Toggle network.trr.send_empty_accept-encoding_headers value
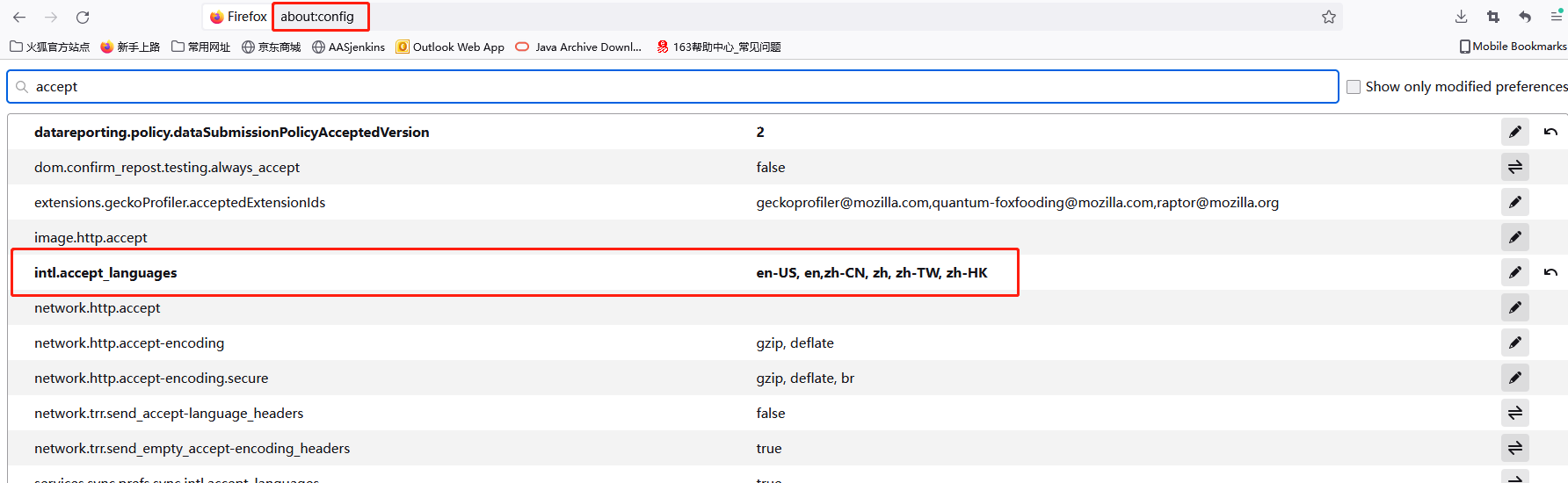Image resolution: width=1568 pixels, height=483 pixels. [x=1514, y=448]
